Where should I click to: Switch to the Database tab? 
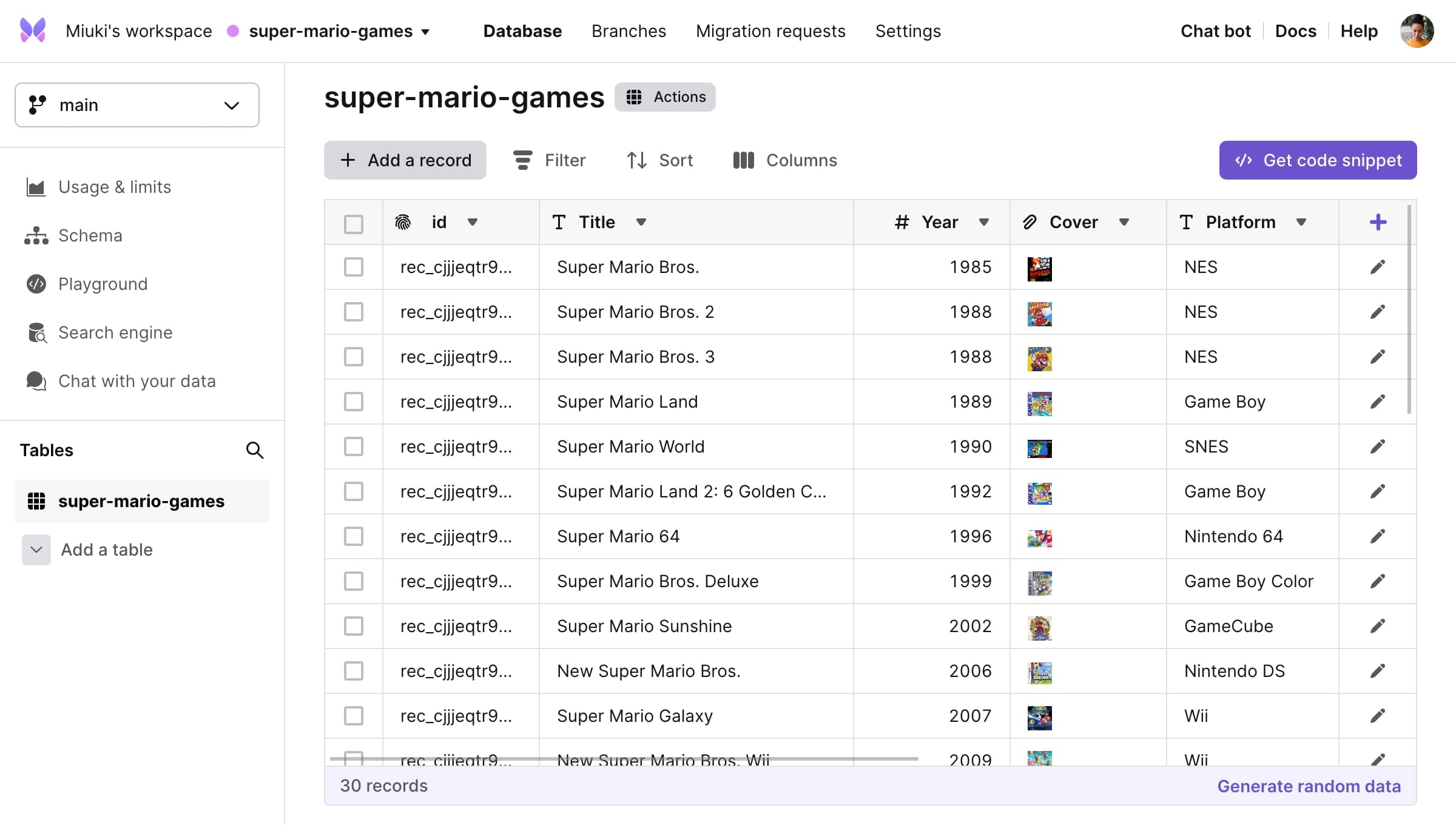pos(522,31)
